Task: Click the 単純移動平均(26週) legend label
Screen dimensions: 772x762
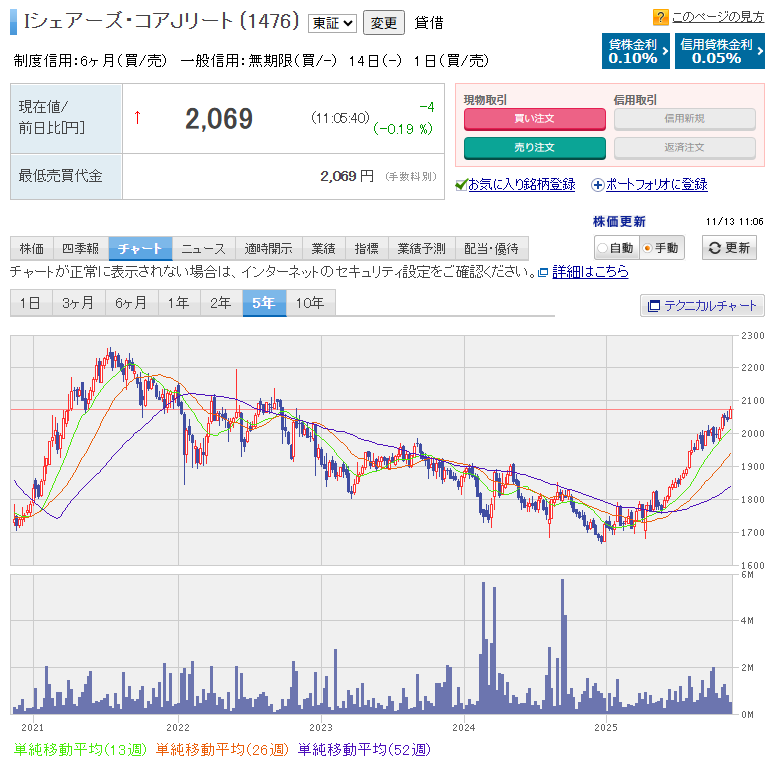Action: point(222,750)
